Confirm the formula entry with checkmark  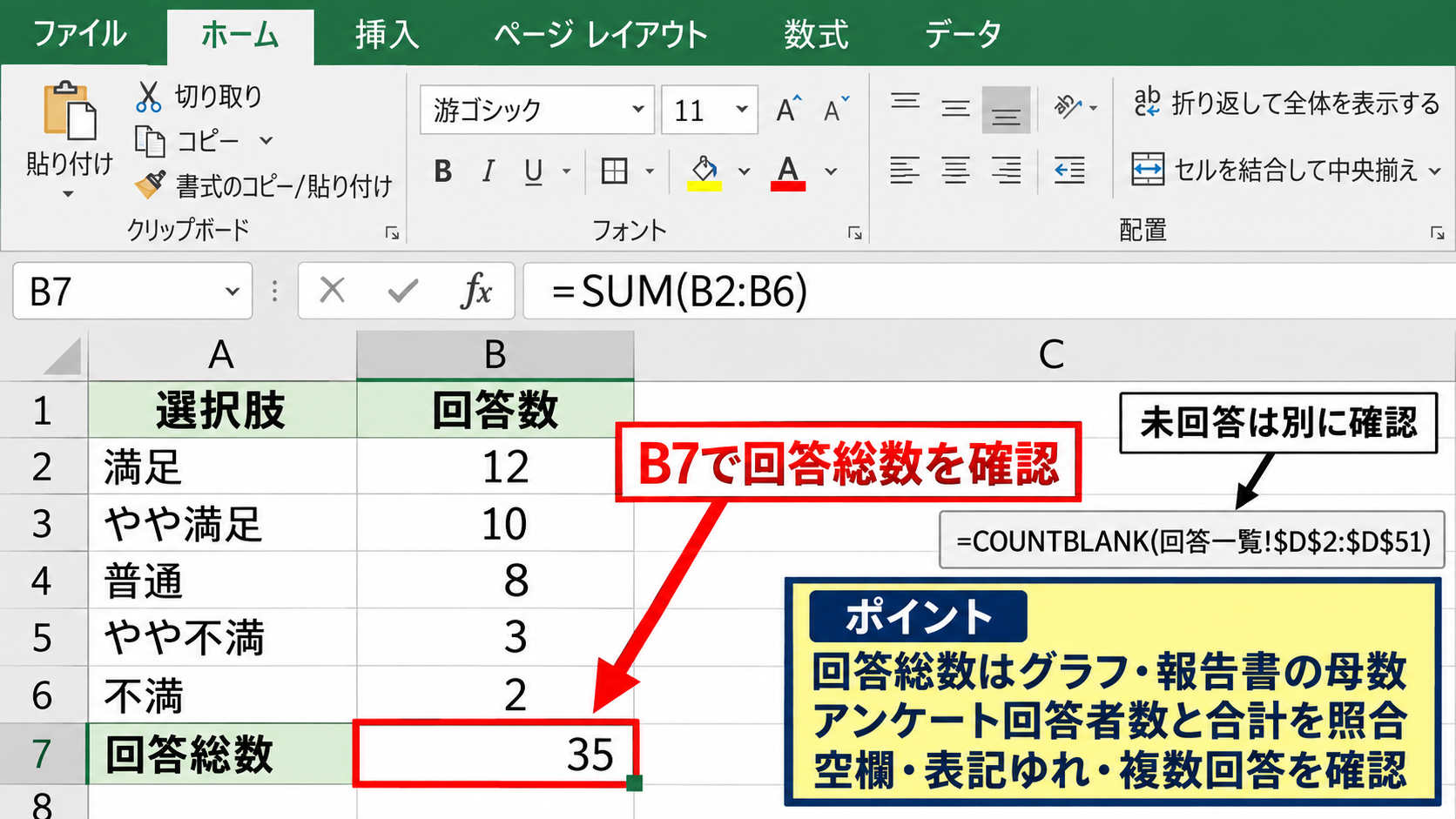pos(403,291)
